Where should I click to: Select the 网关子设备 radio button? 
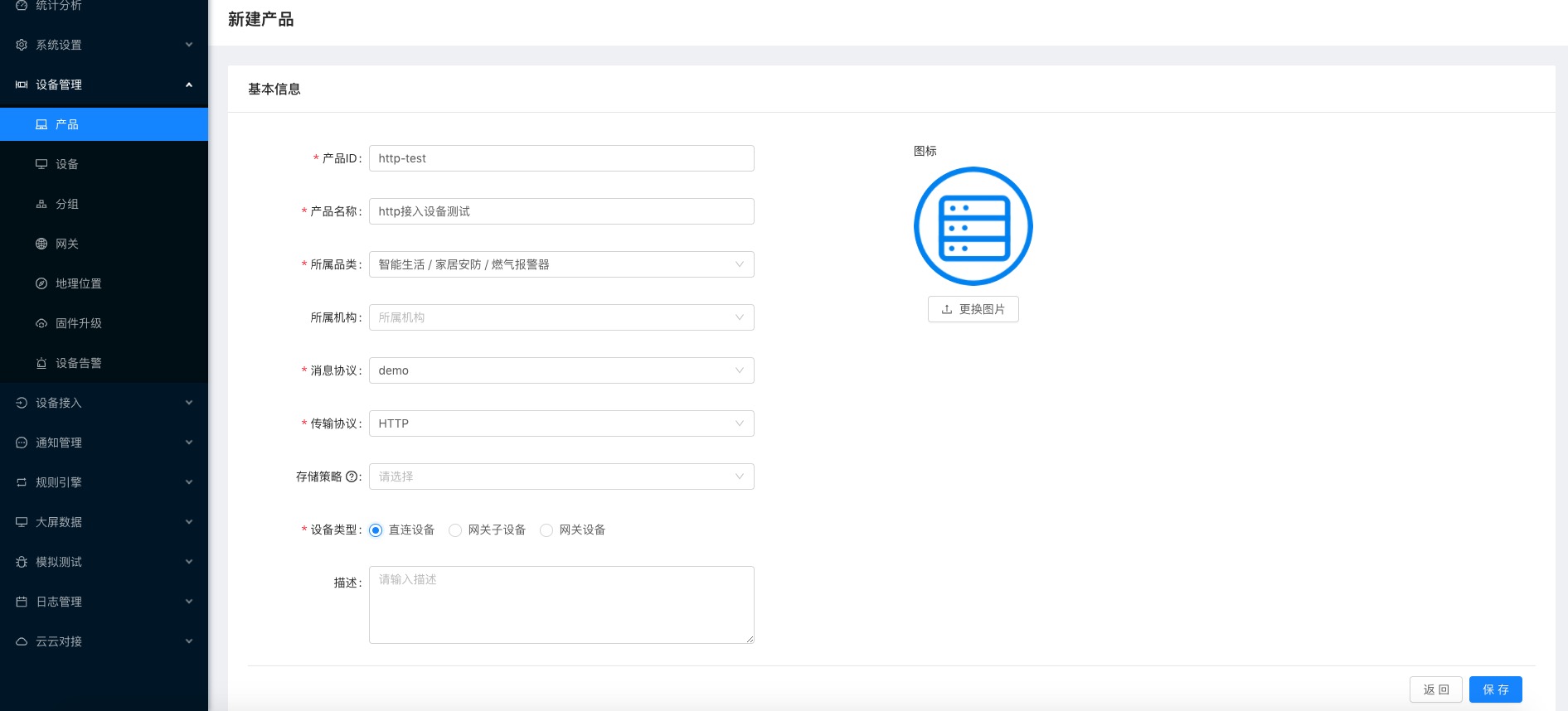tap(455, 530)
